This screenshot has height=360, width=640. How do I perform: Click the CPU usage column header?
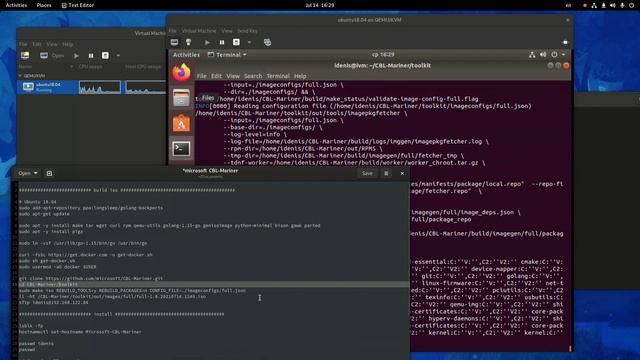90,67
